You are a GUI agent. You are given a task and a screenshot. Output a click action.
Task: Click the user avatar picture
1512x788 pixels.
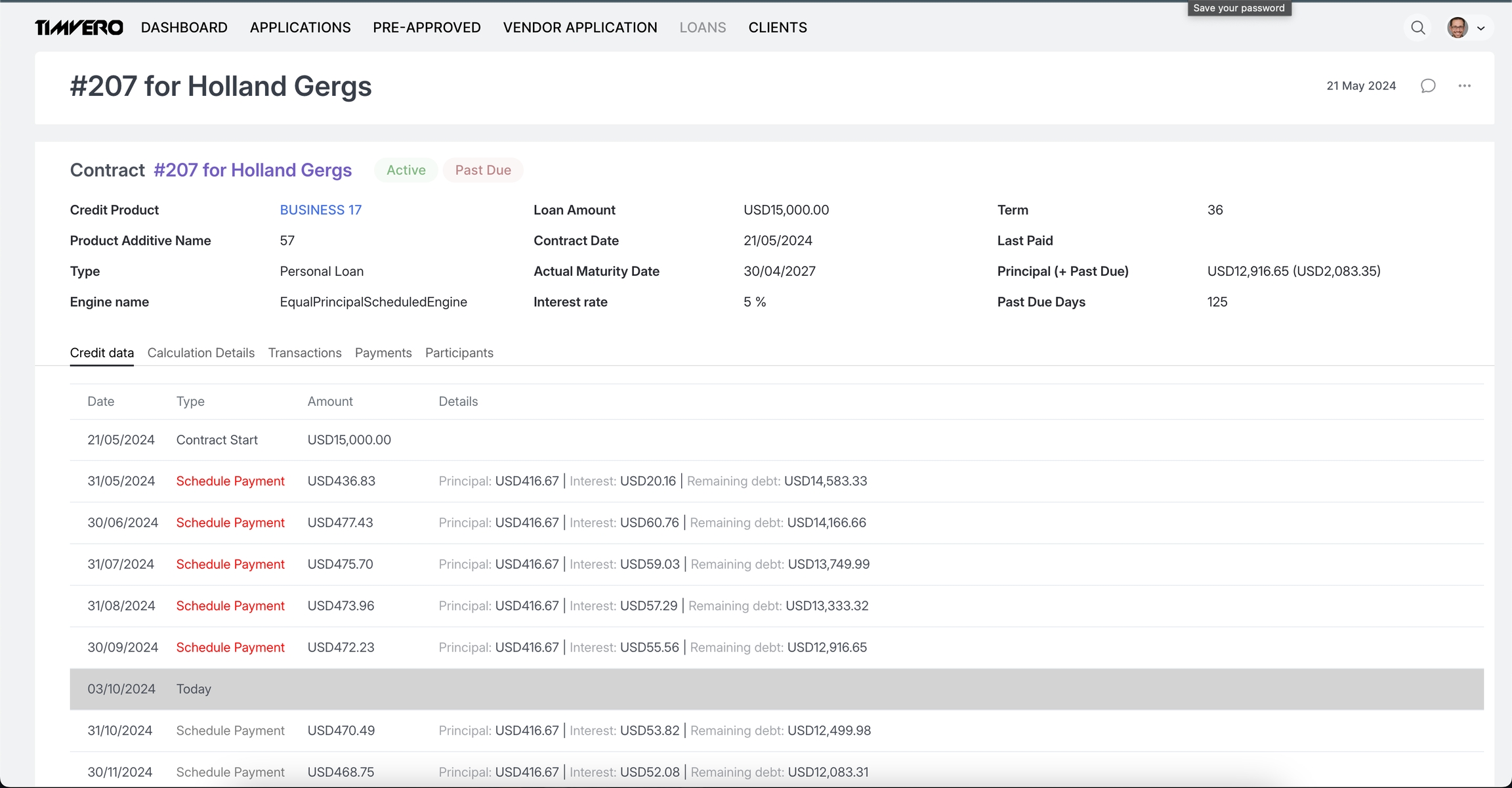pos(1457,28)
